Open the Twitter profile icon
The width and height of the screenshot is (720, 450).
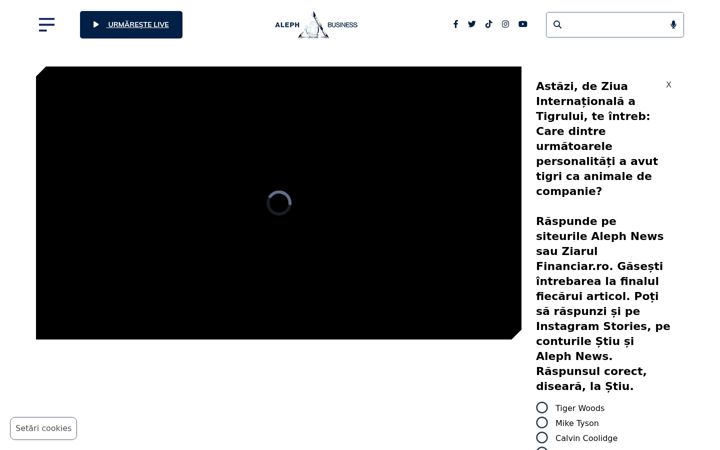click(472, 24)
